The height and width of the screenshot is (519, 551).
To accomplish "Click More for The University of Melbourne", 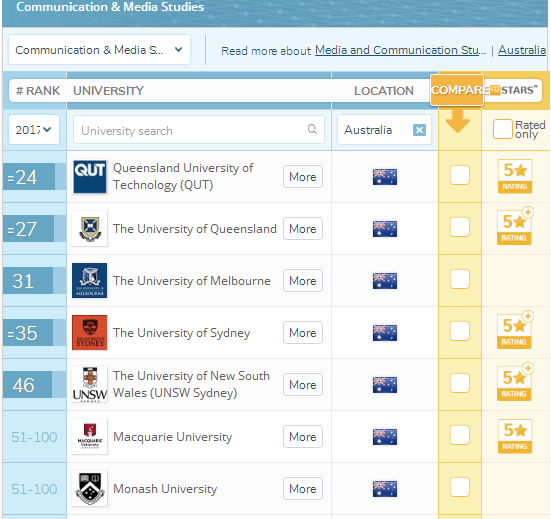I will pos(303,281).
